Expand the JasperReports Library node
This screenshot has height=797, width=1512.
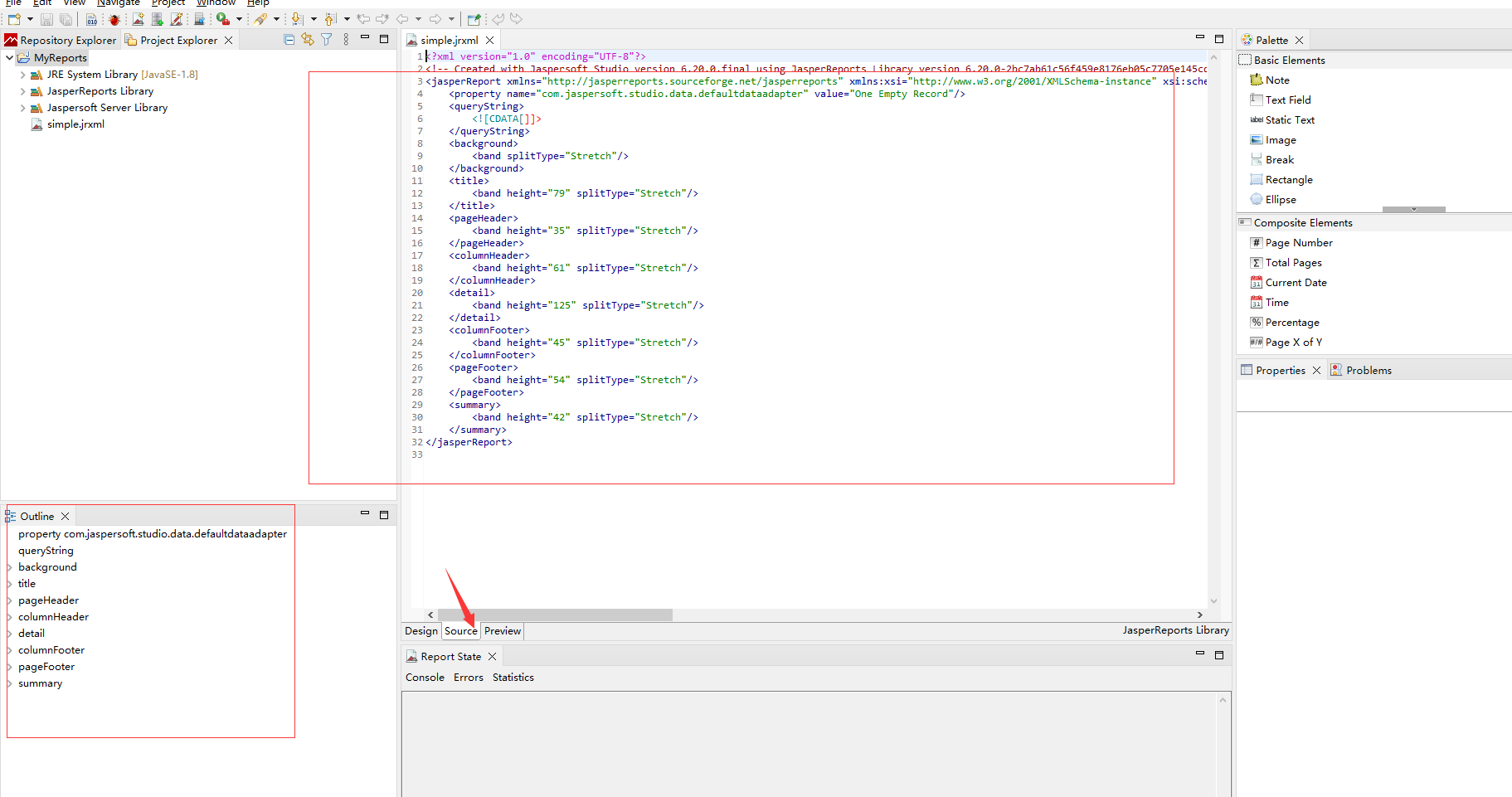pyautogui.click(x=22, y=91)
